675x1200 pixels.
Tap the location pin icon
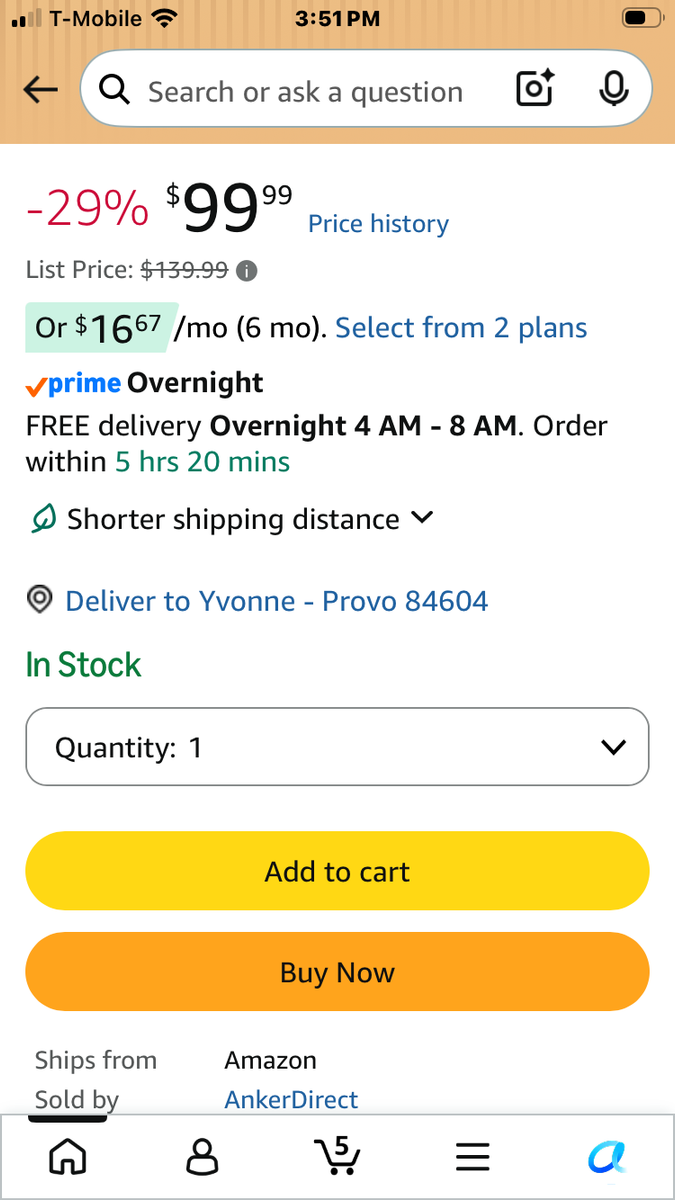point(39,600)
